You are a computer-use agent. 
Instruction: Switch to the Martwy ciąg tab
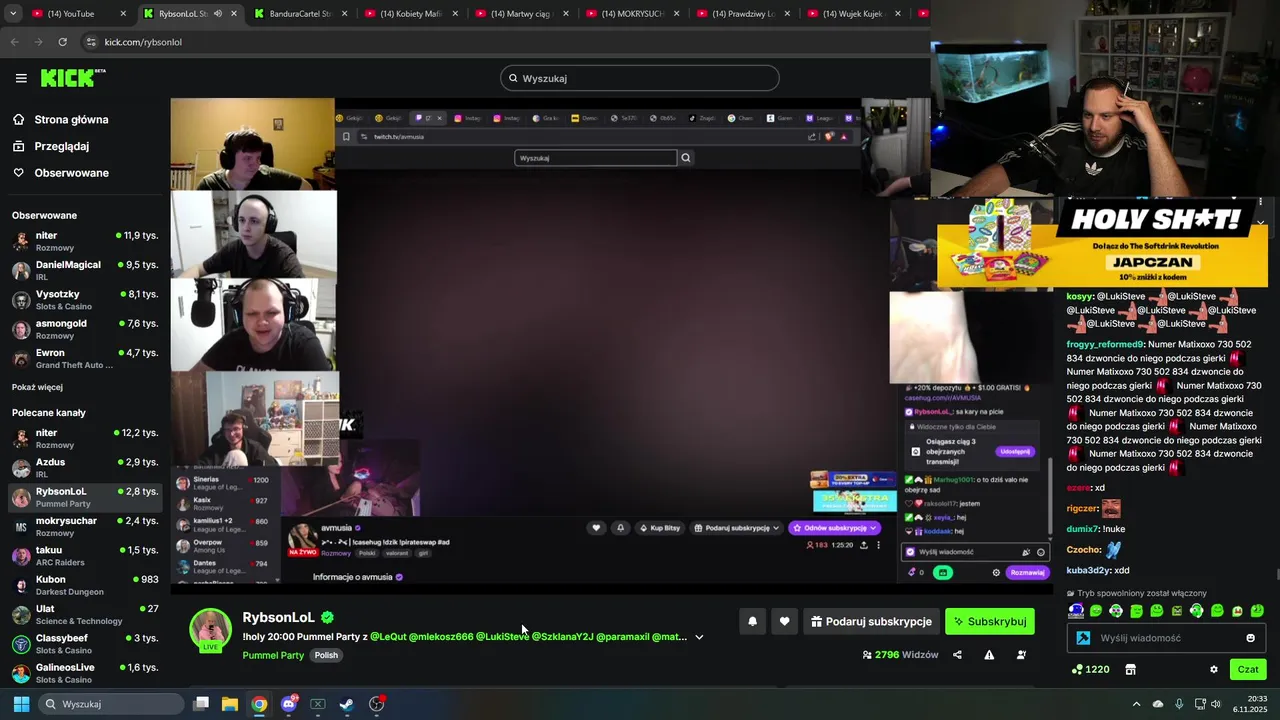pos(520,14)
